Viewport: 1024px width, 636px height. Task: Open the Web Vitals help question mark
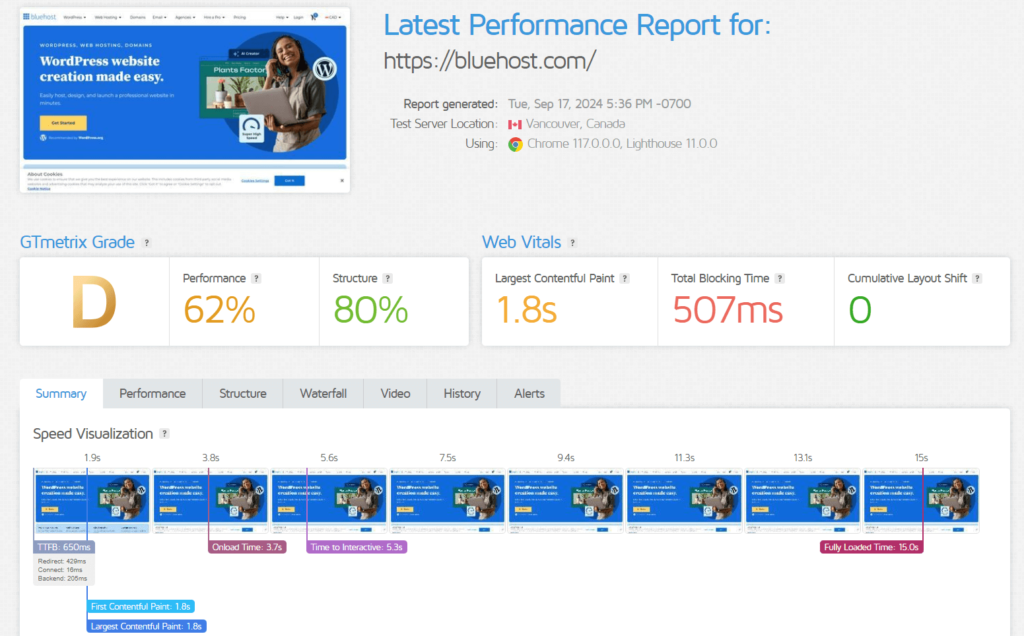point(573,243)
